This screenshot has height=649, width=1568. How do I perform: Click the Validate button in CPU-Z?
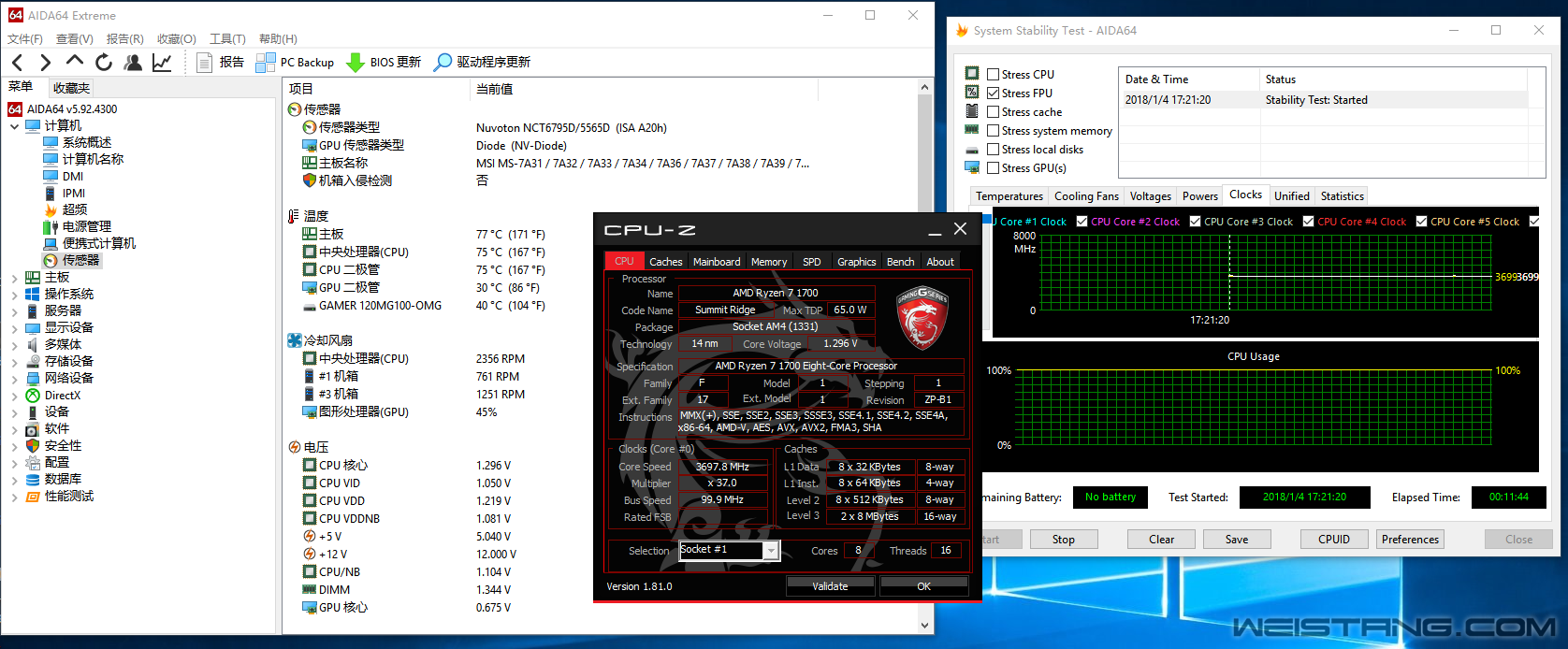click(x=830, y=586)
